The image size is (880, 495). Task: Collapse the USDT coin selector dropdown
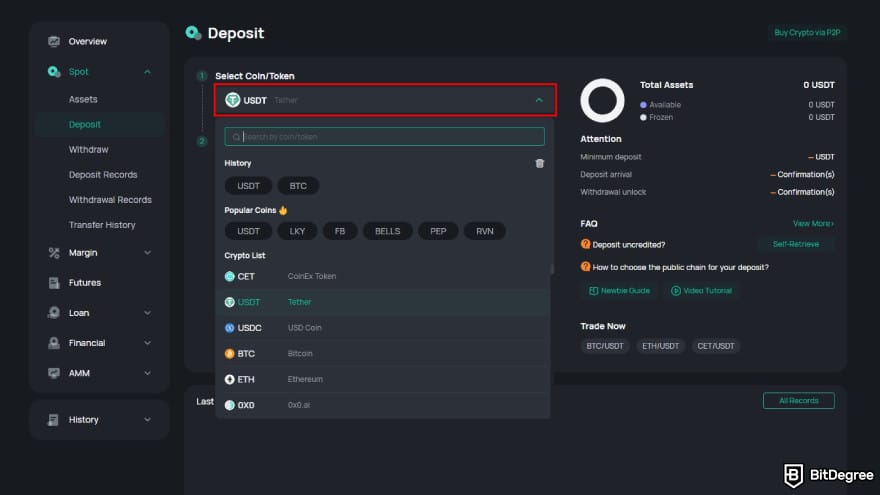(x=539, y=100)
